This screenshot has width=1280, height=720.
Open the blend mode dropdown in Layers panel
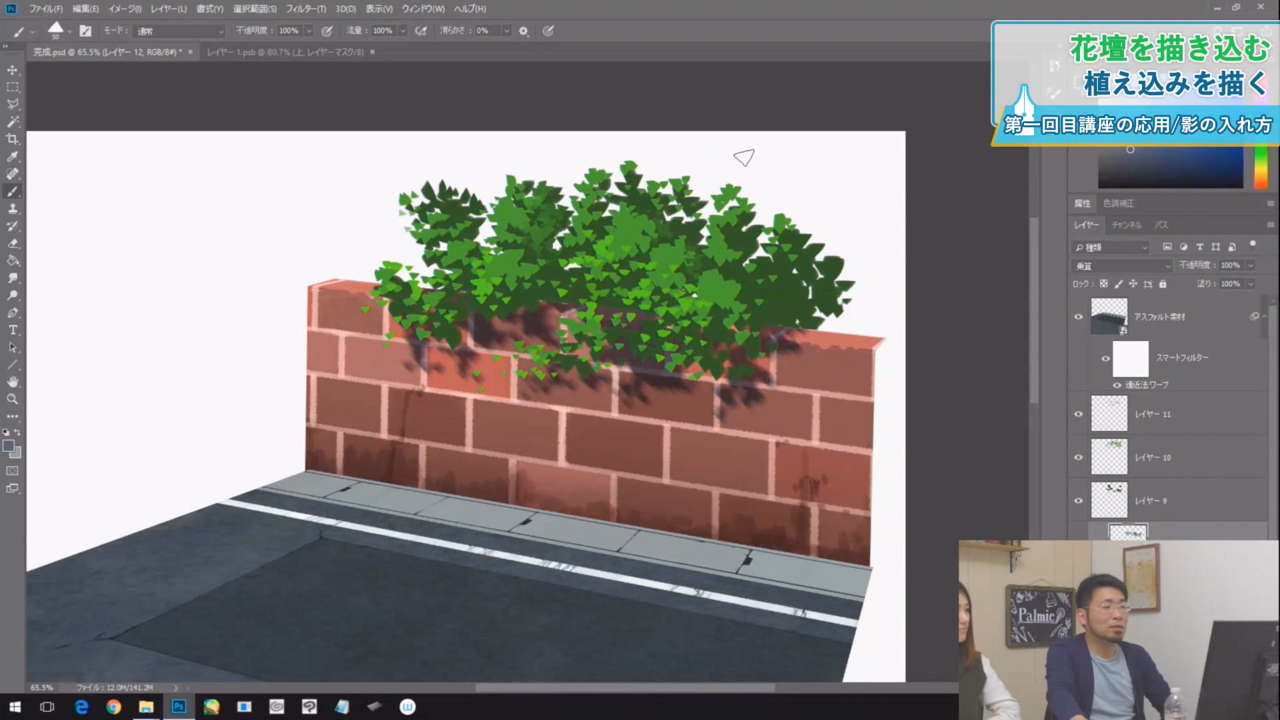(1121, 266)
